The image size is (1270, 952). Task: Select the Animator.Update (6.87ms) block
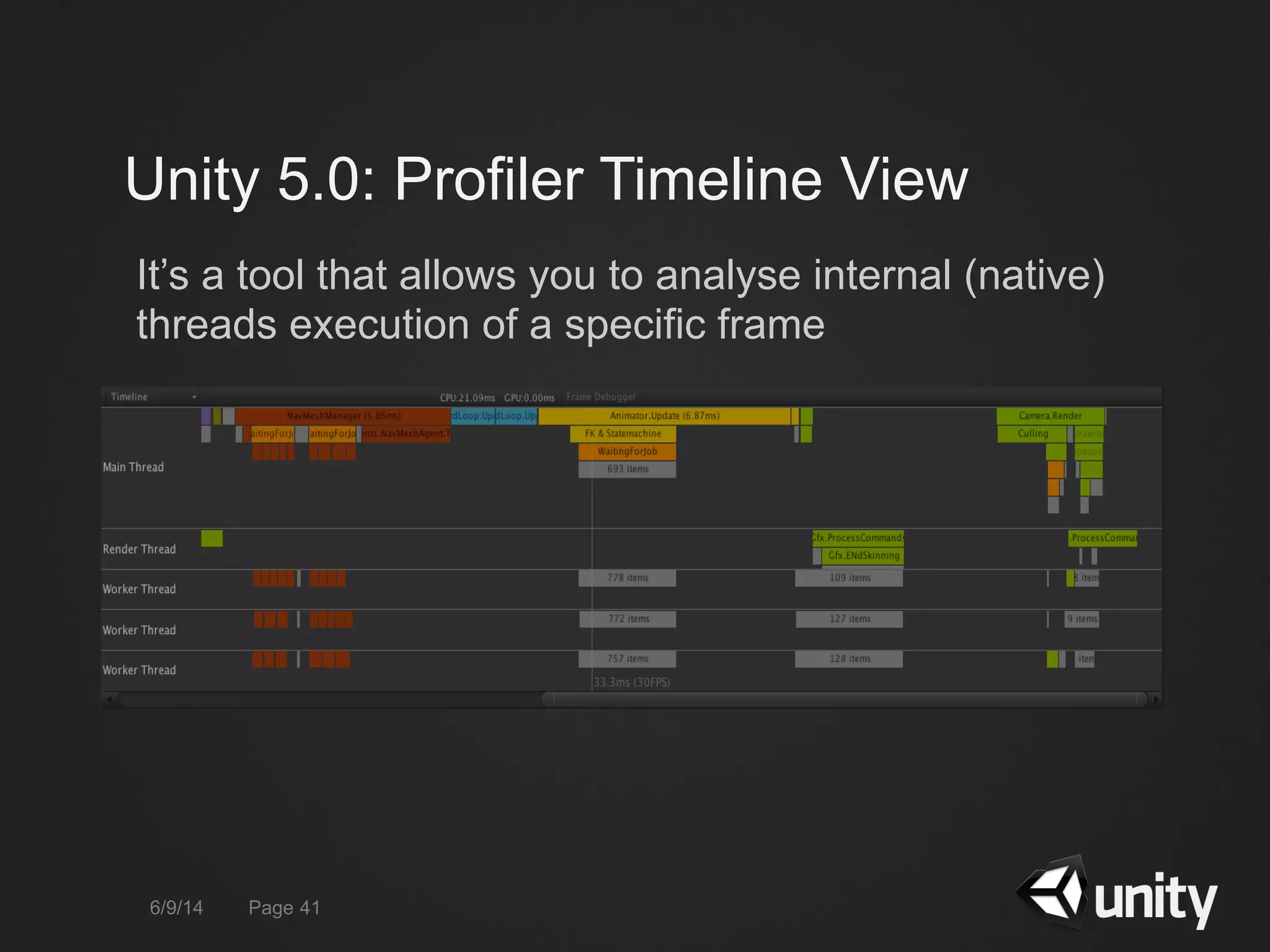664,416
